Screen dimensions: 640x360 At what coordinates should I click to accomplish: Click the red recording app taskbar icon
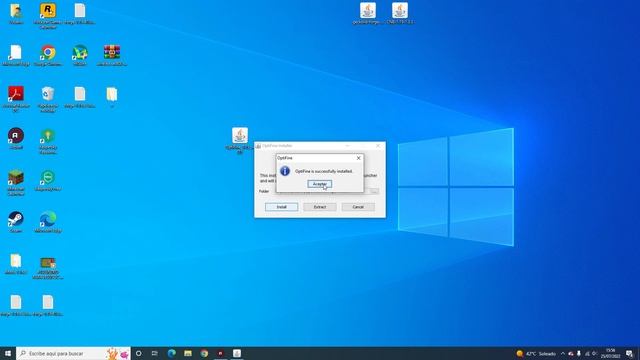[x=220, y=353]
